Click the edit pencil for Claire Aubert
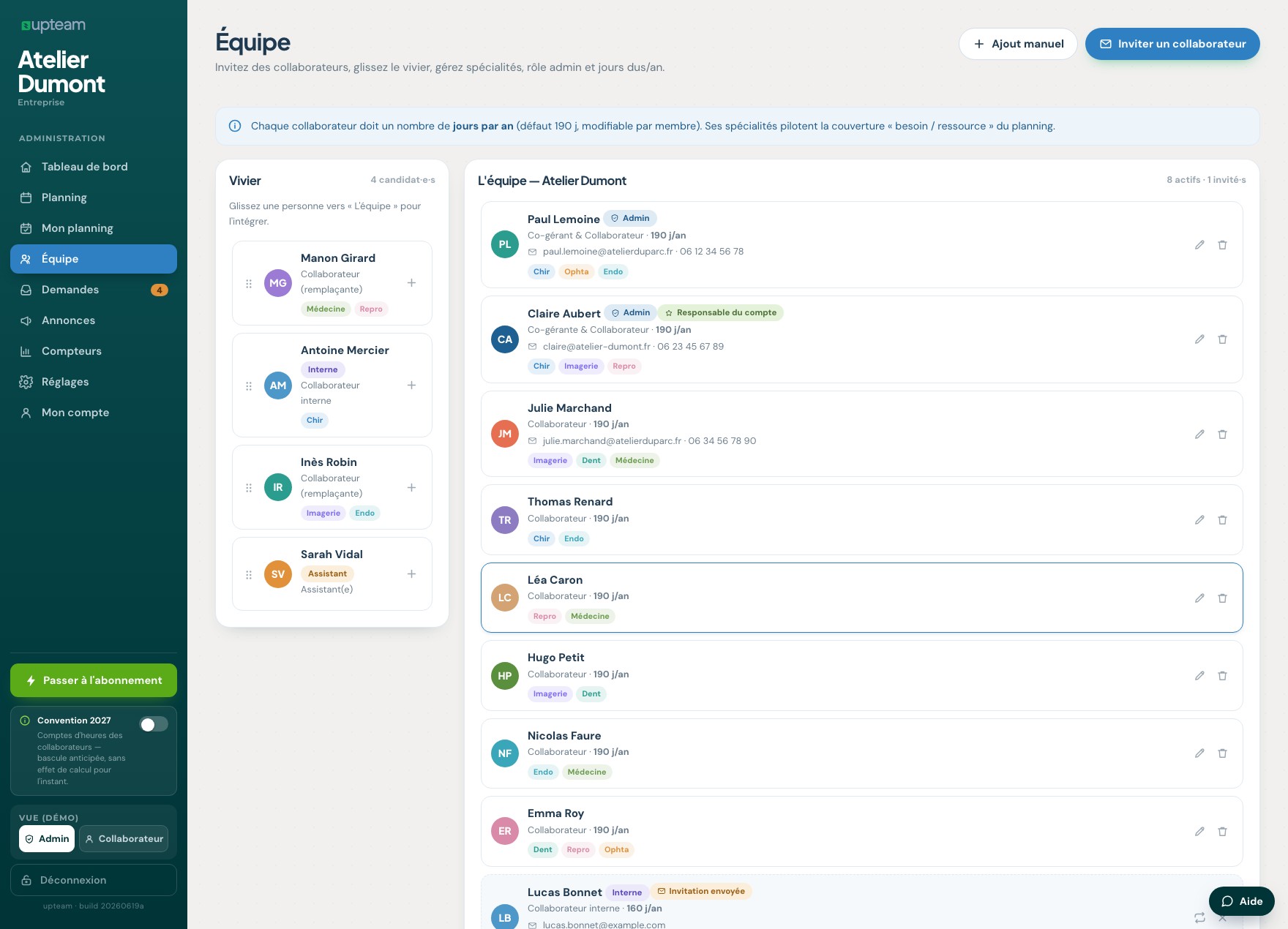Screen dimensions: 1288x929 (x=1199, y=339)
